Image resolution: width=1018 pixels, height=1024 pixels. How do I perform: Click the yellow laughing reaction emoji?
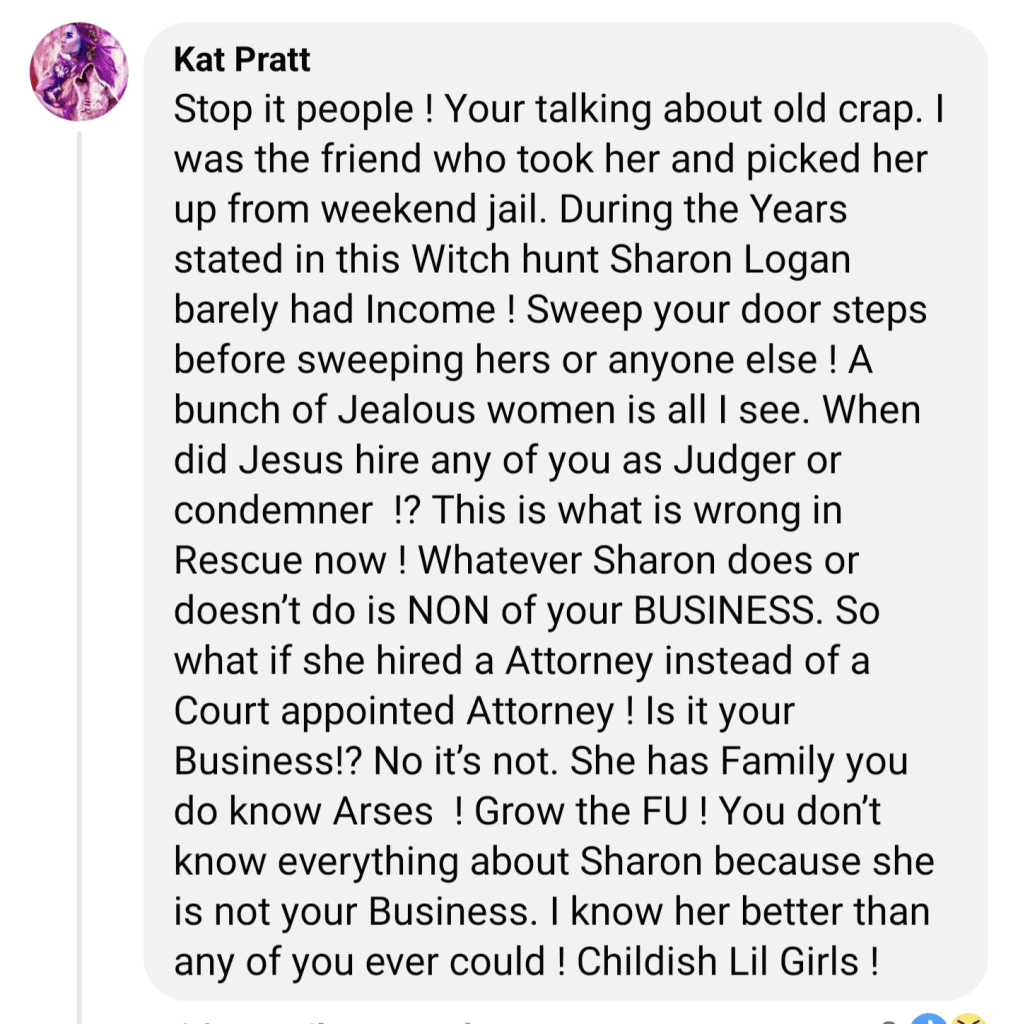[x=967, y=1015]
